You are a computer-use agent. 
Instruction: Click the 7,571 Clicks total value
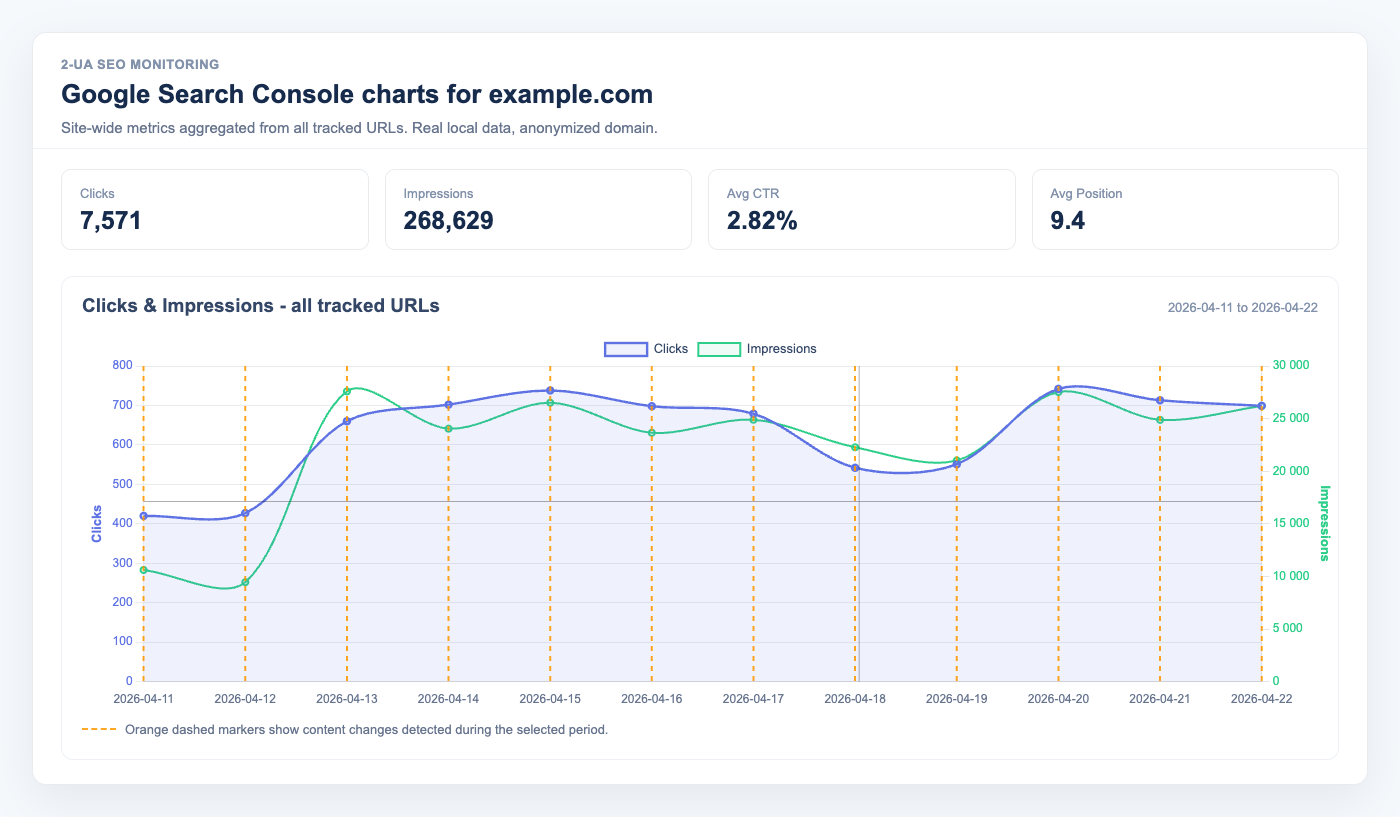coord(111,221)
